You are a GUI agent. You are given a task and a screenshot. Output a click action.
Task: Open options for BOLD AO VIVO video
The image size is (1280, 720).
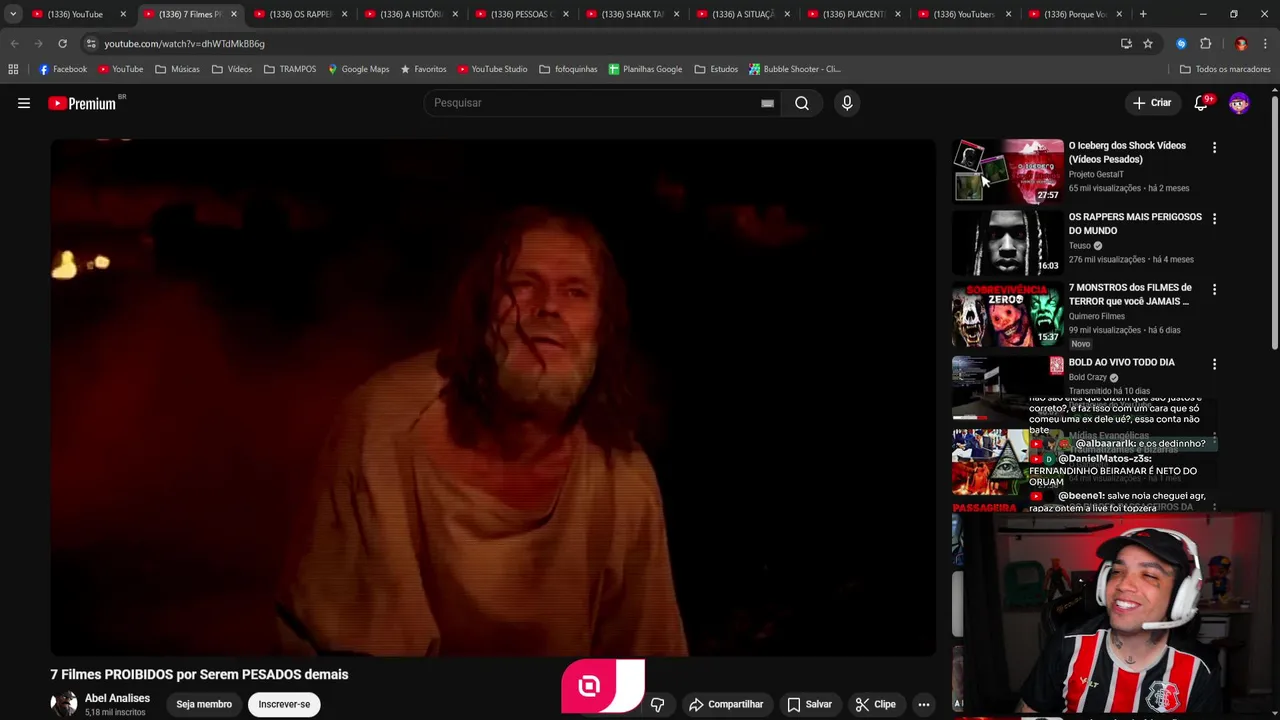[1214, 364]
